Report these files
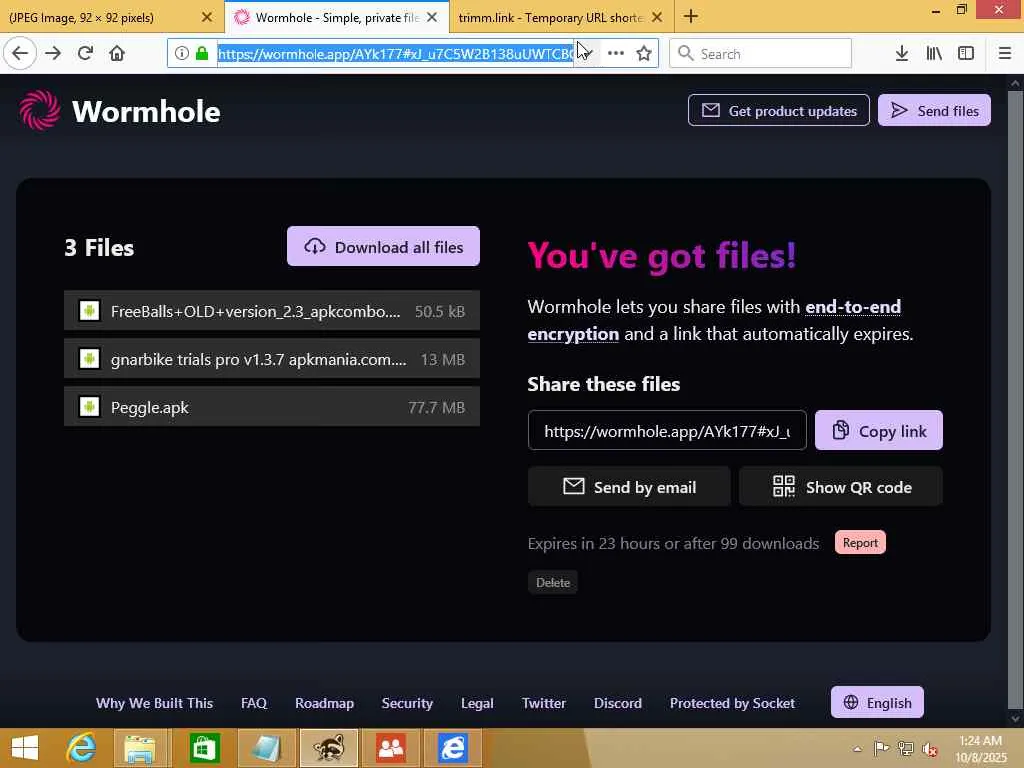The height and width of the screenshot is (768, 1024). click(x=860, y=543)
